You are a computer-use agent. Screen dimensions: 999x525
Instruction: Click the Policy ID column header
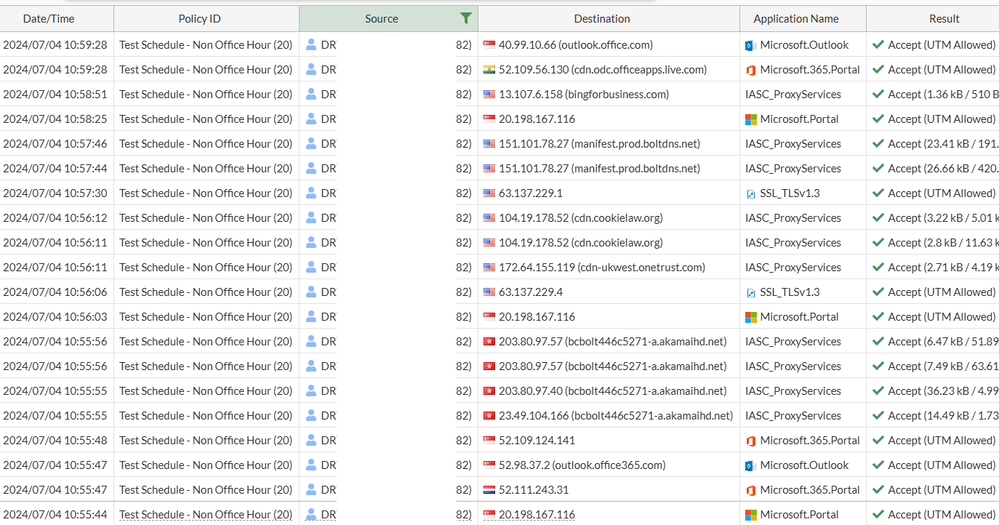[x=199, y=19]
